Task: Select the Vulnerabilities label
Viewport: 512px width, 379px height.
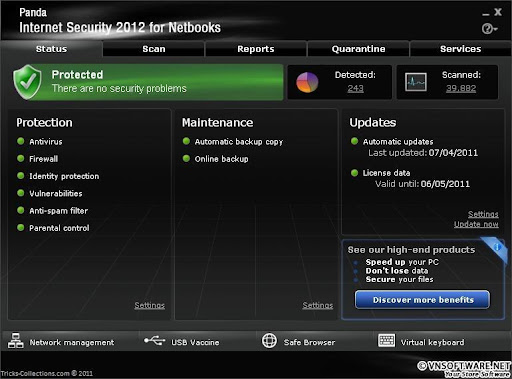Action: (56, 194)
